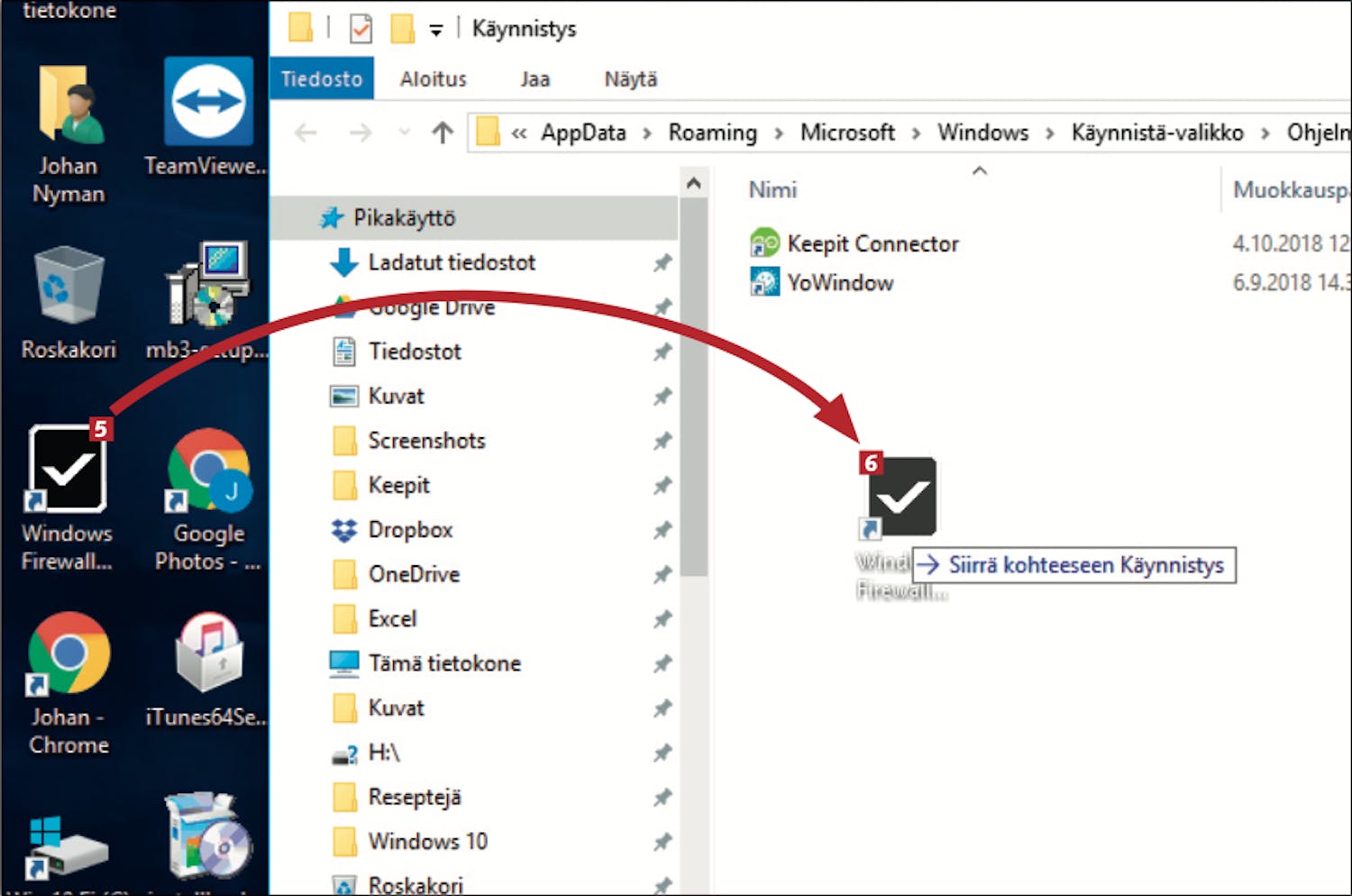Select the YoWindow file name

840,283
